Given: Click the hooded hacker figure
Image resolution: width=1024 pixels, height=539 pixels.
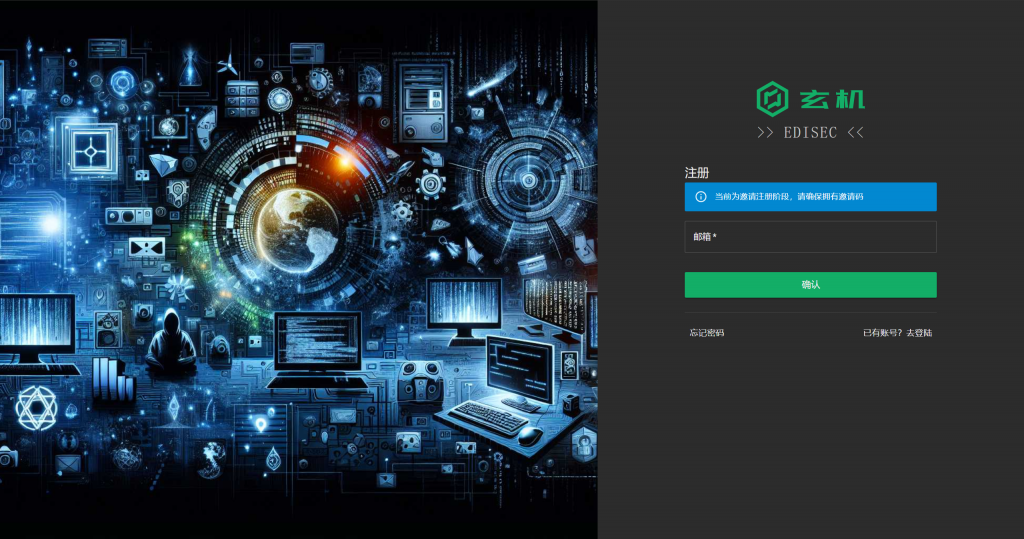Looking at the screenshot, I should point(170,340).
